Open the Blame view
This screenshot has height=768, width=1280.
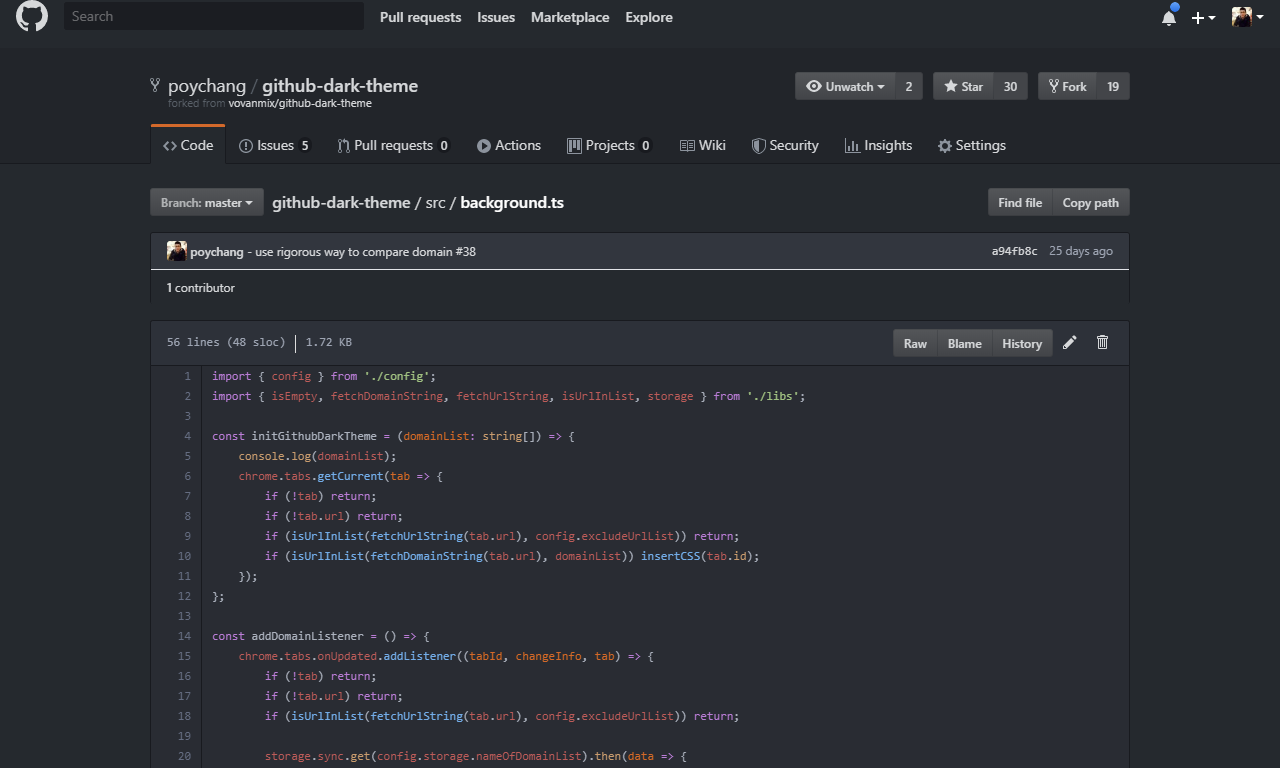(x=964, y=343)
